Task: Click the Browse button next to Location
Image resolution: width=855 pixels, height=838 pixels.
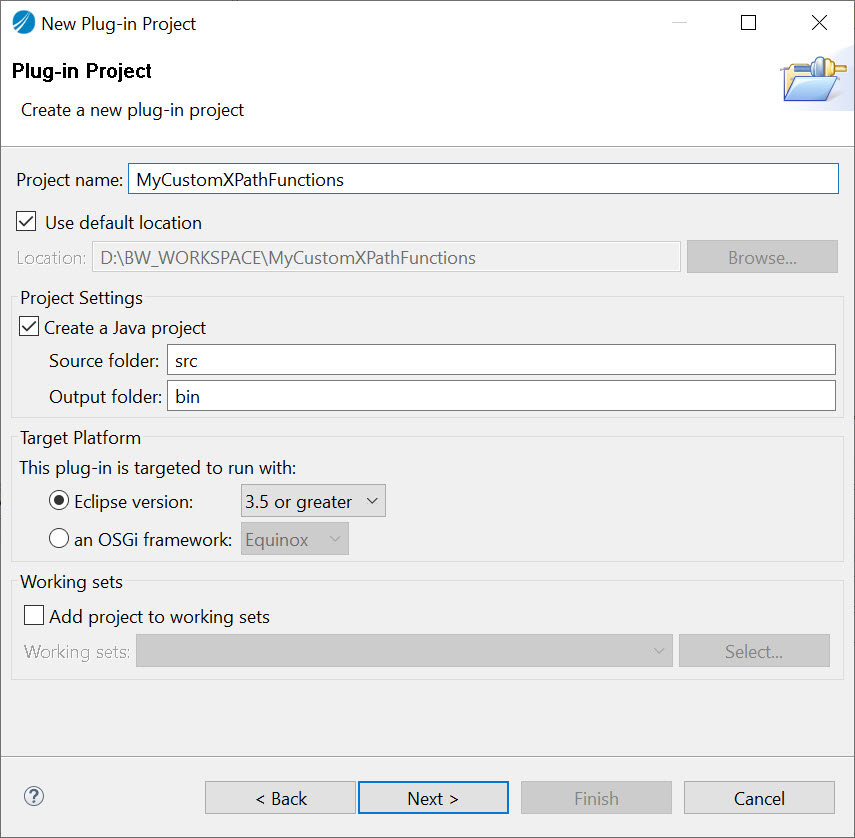Action: point(761,256)
